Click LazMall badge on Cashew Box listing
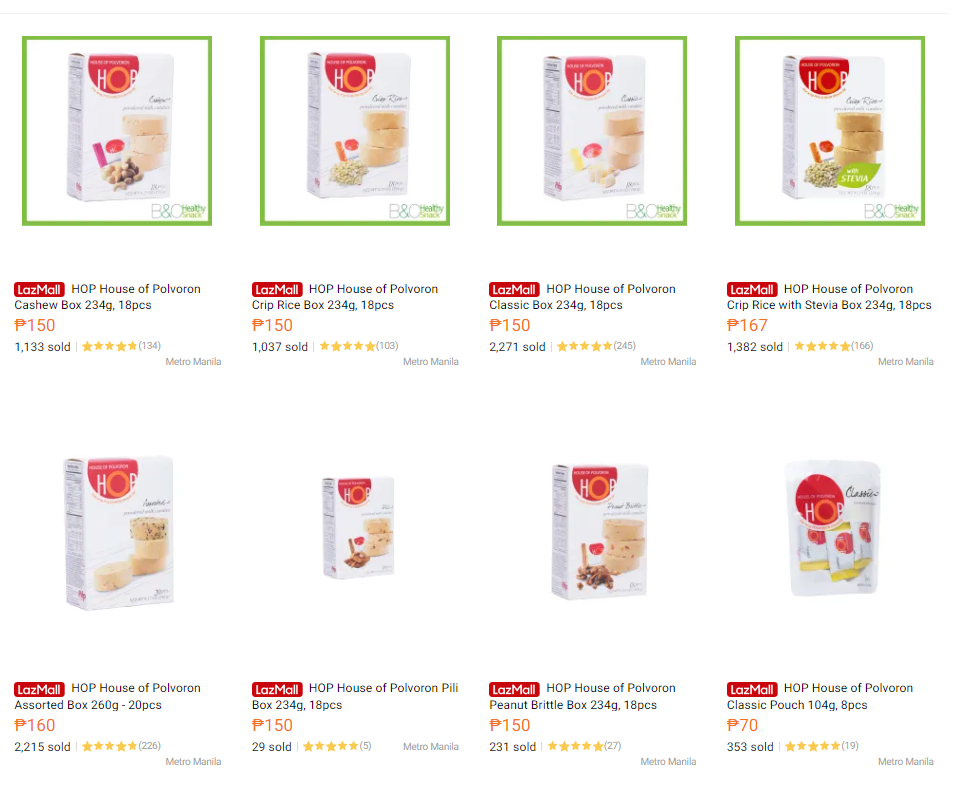This screenshot has height=793, width=961. [x=39, y=289]
